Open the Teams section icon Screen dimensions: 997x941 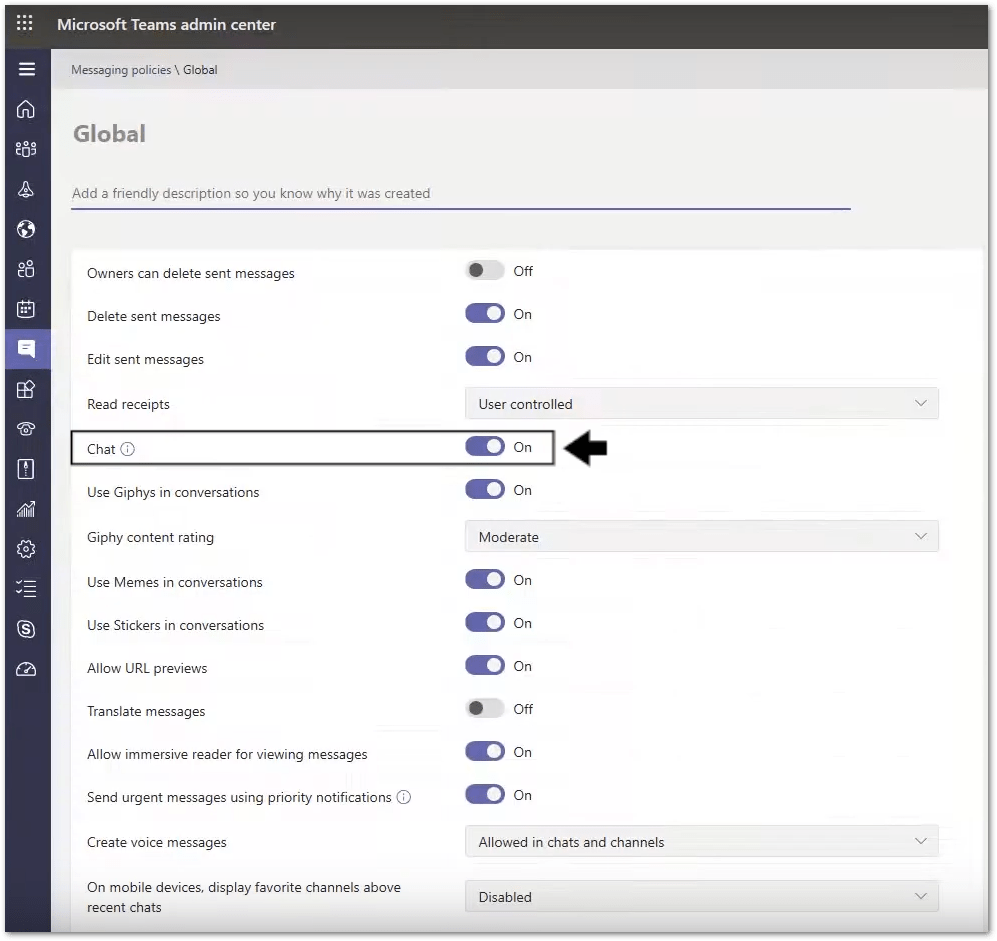26,149
